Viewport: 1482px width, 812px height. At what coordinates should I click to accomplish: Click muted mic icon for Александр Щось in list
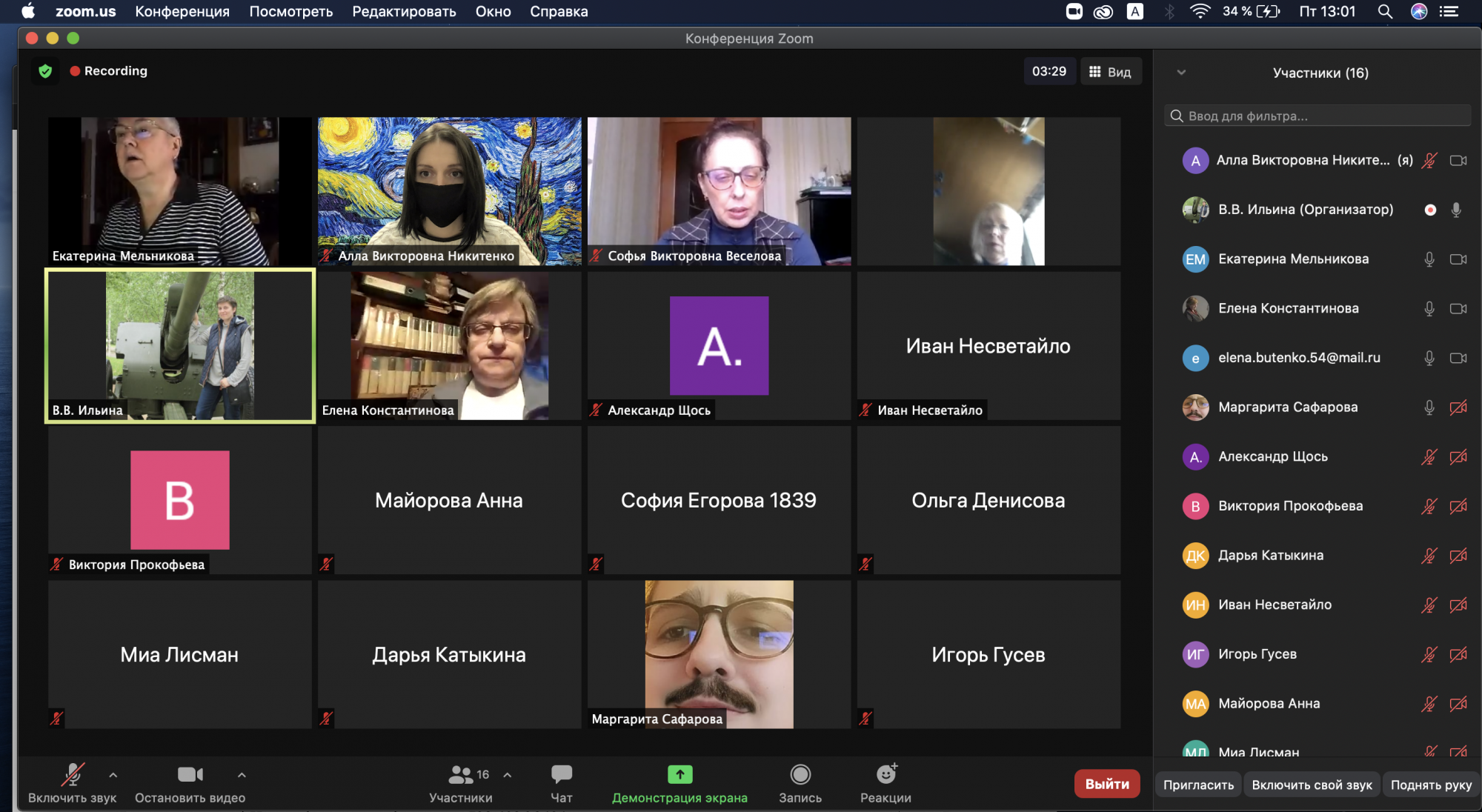[1429, 457]
